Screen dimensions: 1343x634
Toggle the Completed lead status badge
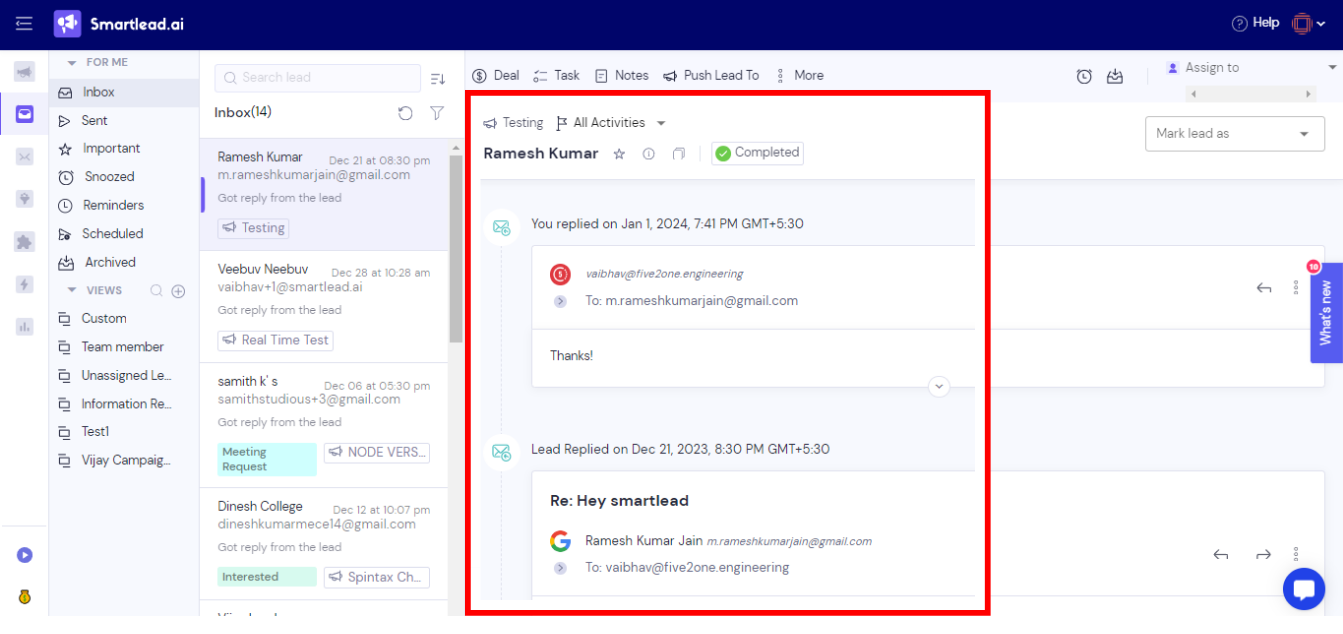[757, 152]
